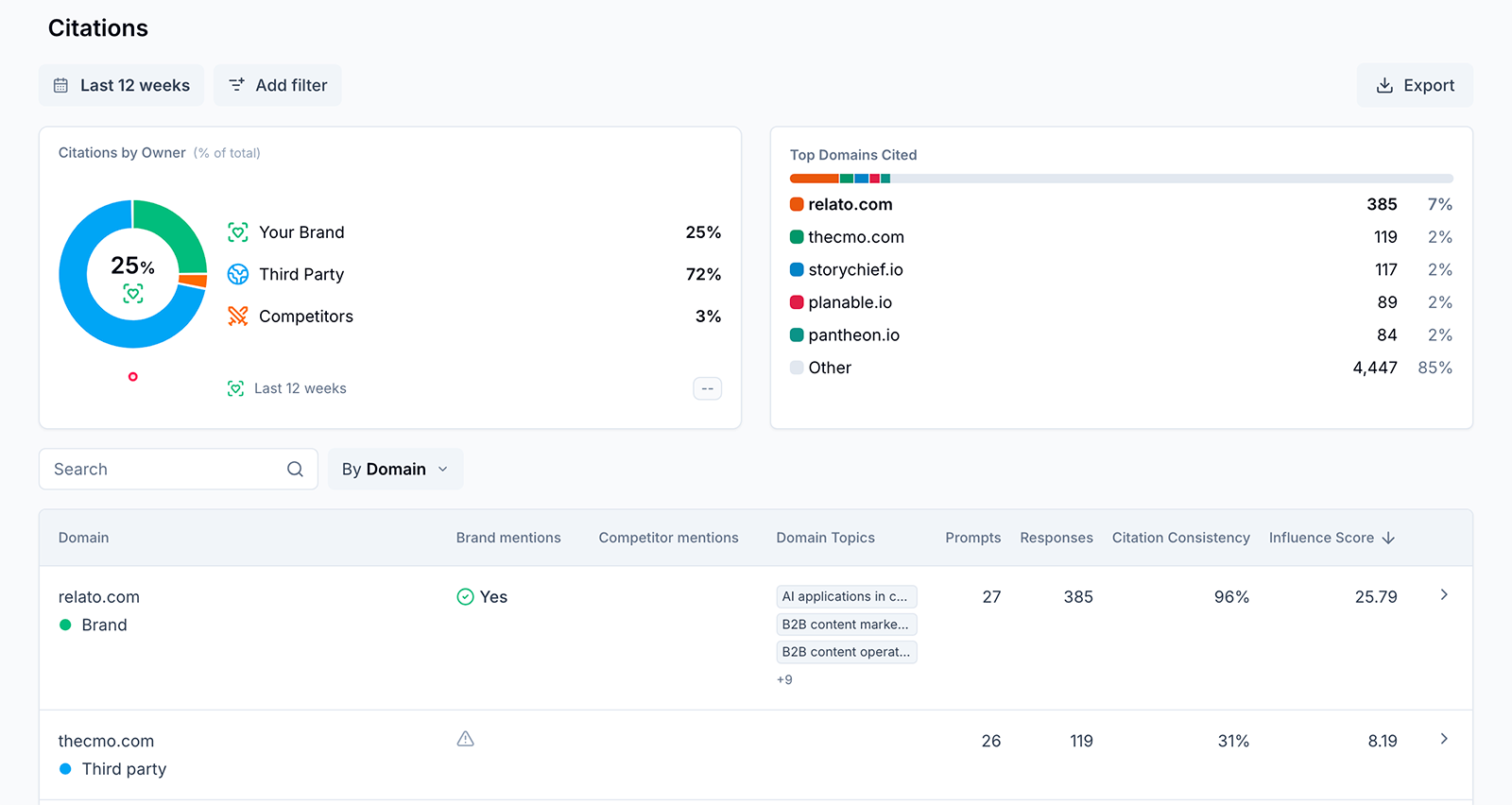Click the orange relato.com color swatch
The height and width of the screenshot is (805, 1512).
point(797,204)
